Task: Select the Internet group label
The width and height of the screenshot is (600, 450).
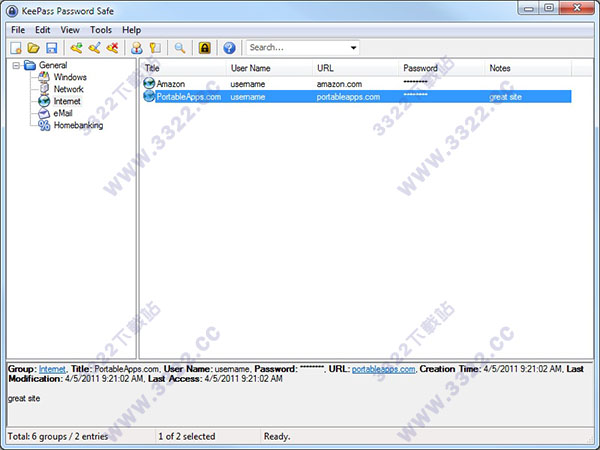Action: (67, 101)
